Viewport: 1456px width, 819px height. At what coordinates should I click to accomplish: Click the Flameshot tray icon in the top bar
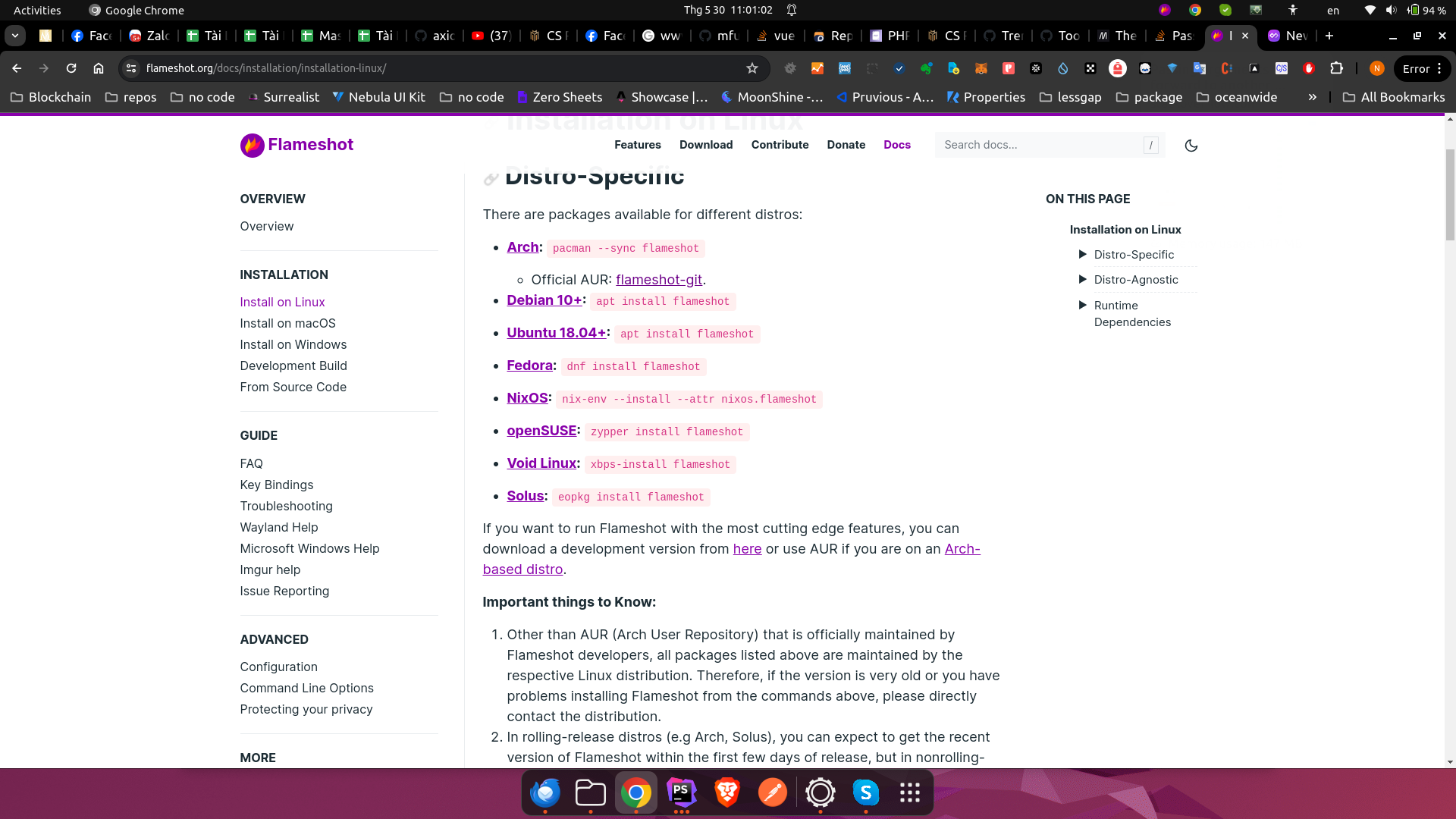point(1165,10)
